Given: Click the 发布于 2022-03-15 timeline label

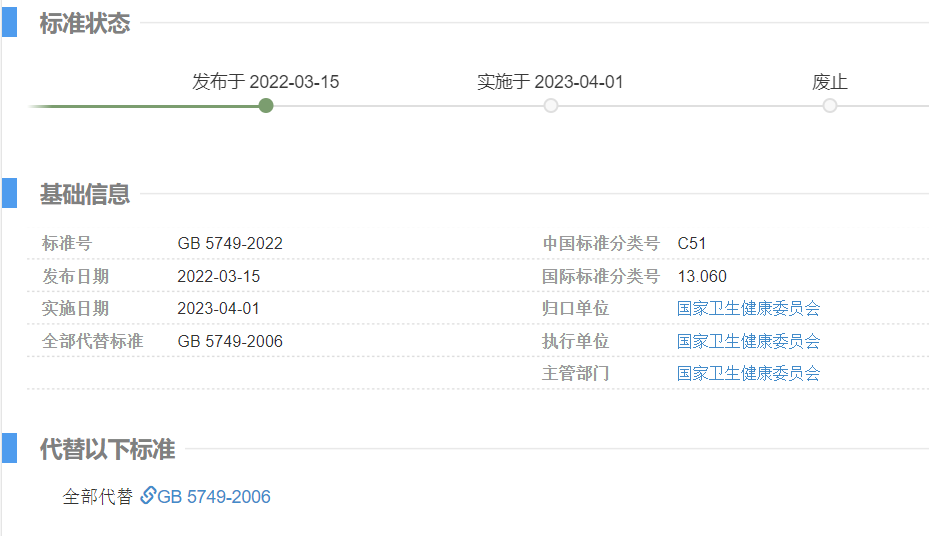Looking at the screenshot, I should click(266, 82).
